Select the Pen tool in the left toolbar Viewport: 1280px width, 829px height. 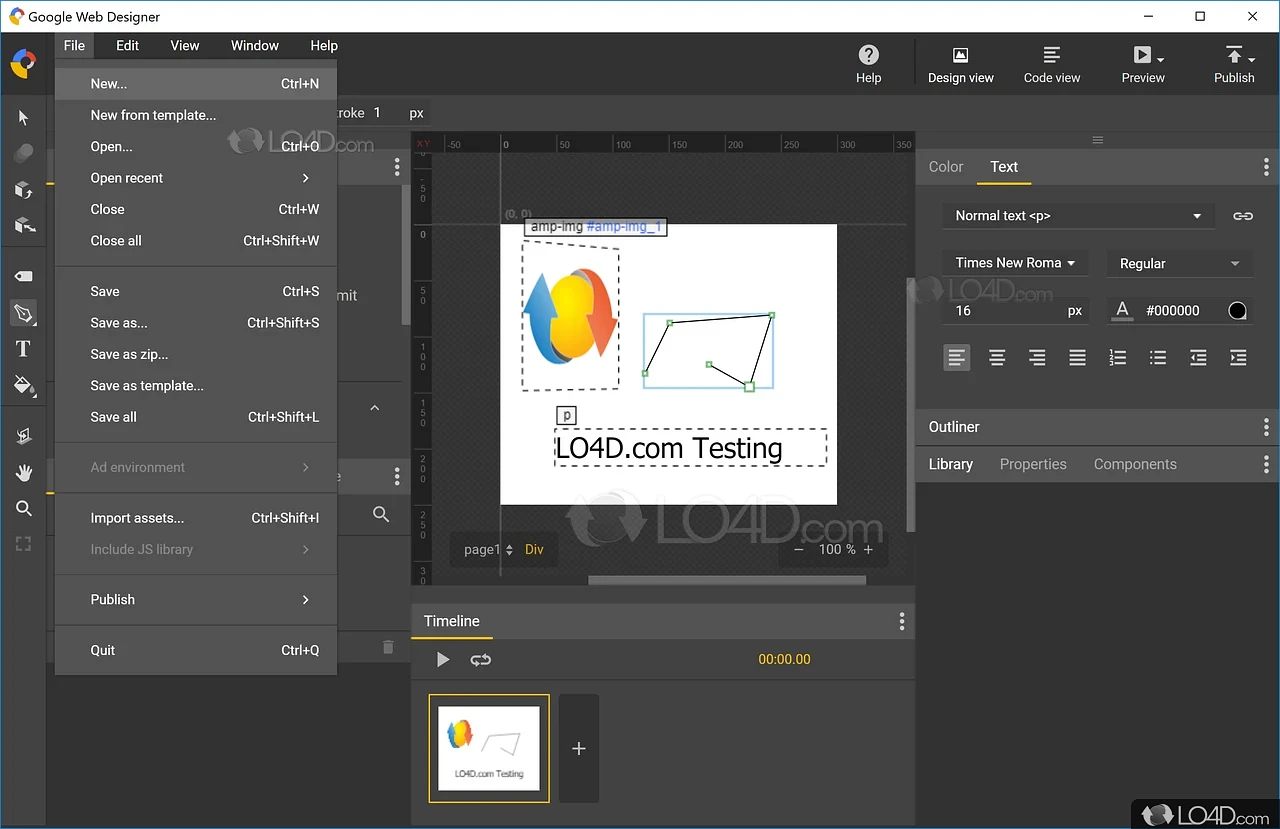pos(23,314)
